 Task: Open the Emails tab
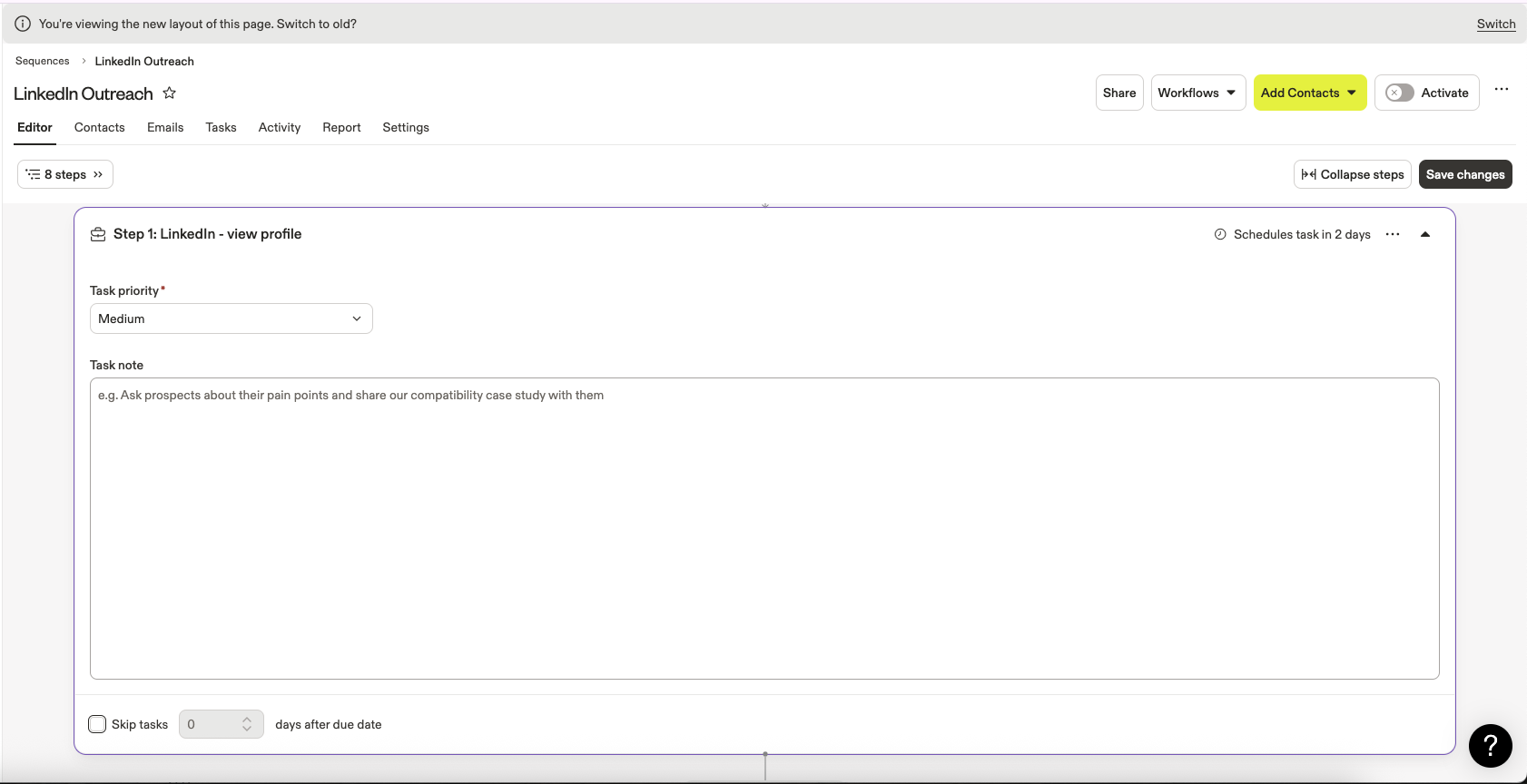click(x=165, y=127)
